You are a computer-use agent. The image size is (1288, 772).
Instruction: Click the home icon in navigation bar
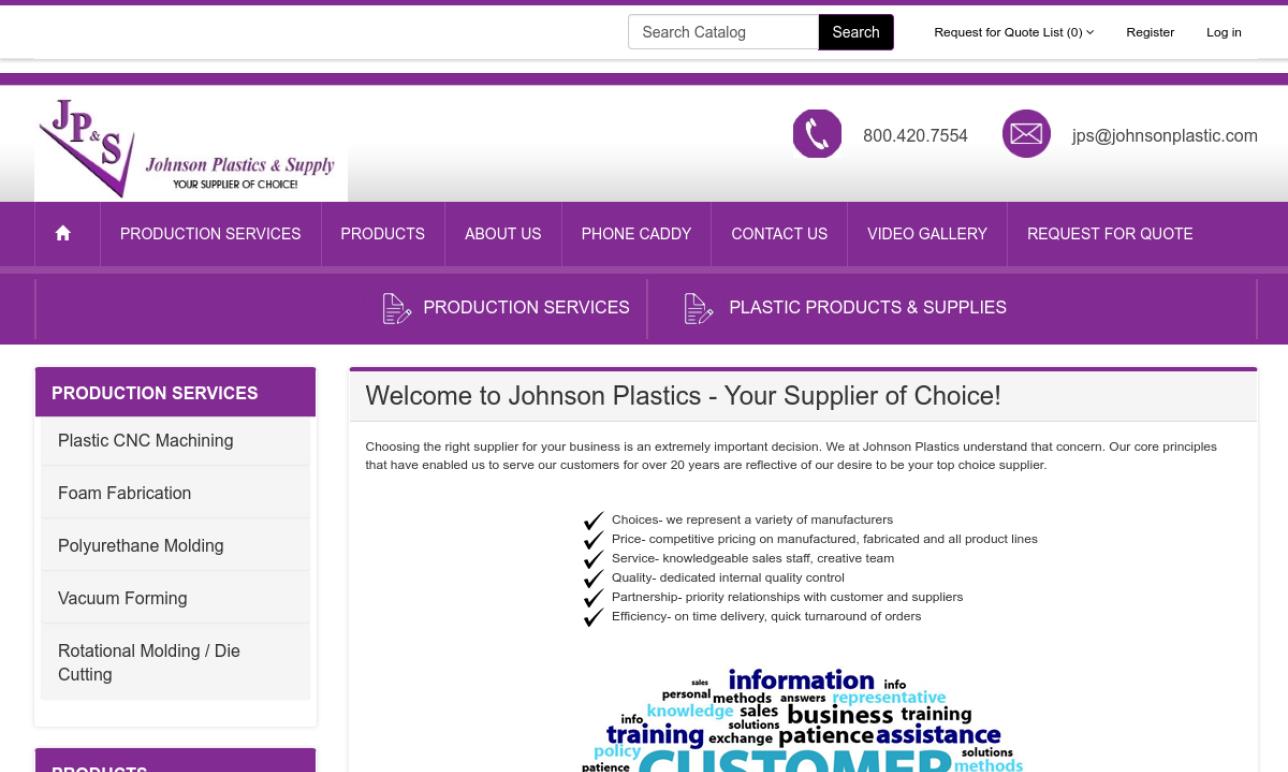point(63,234)
